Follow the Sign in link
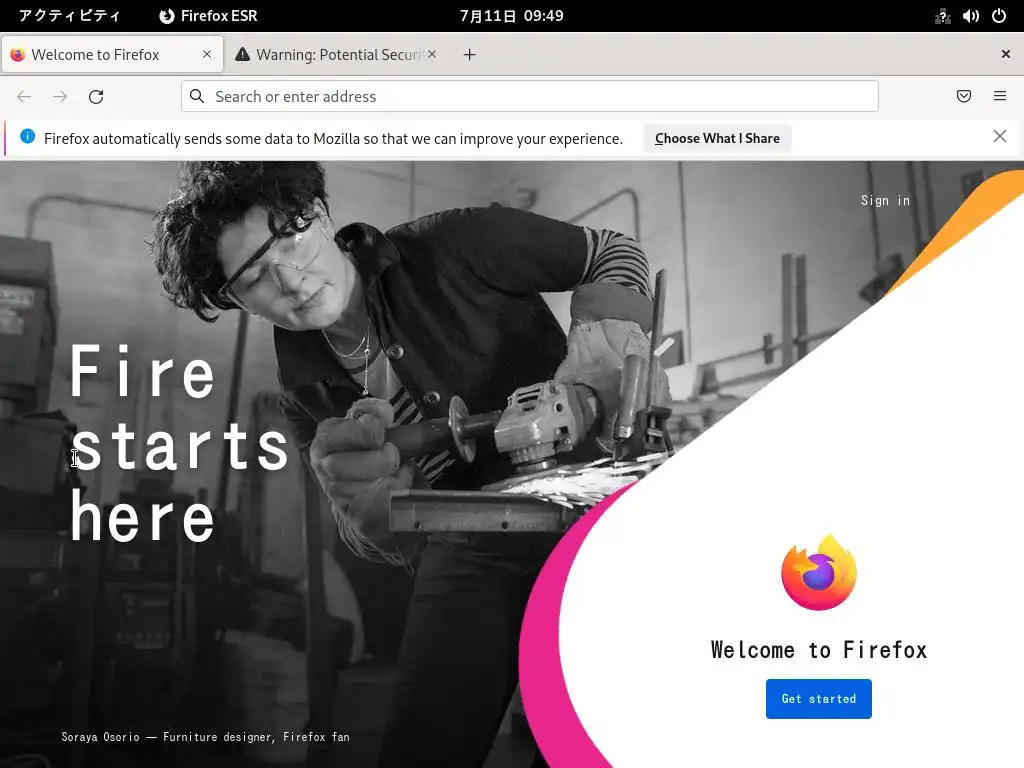The width and height of the screenshot is (1024, 768). (885, 200)
